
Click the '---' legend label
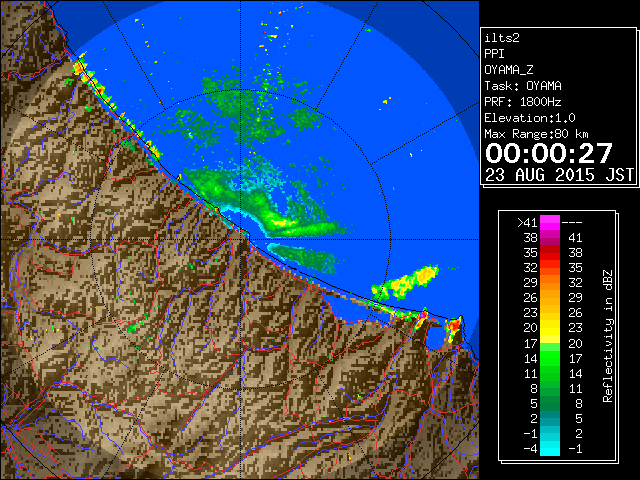coord(572,222)
